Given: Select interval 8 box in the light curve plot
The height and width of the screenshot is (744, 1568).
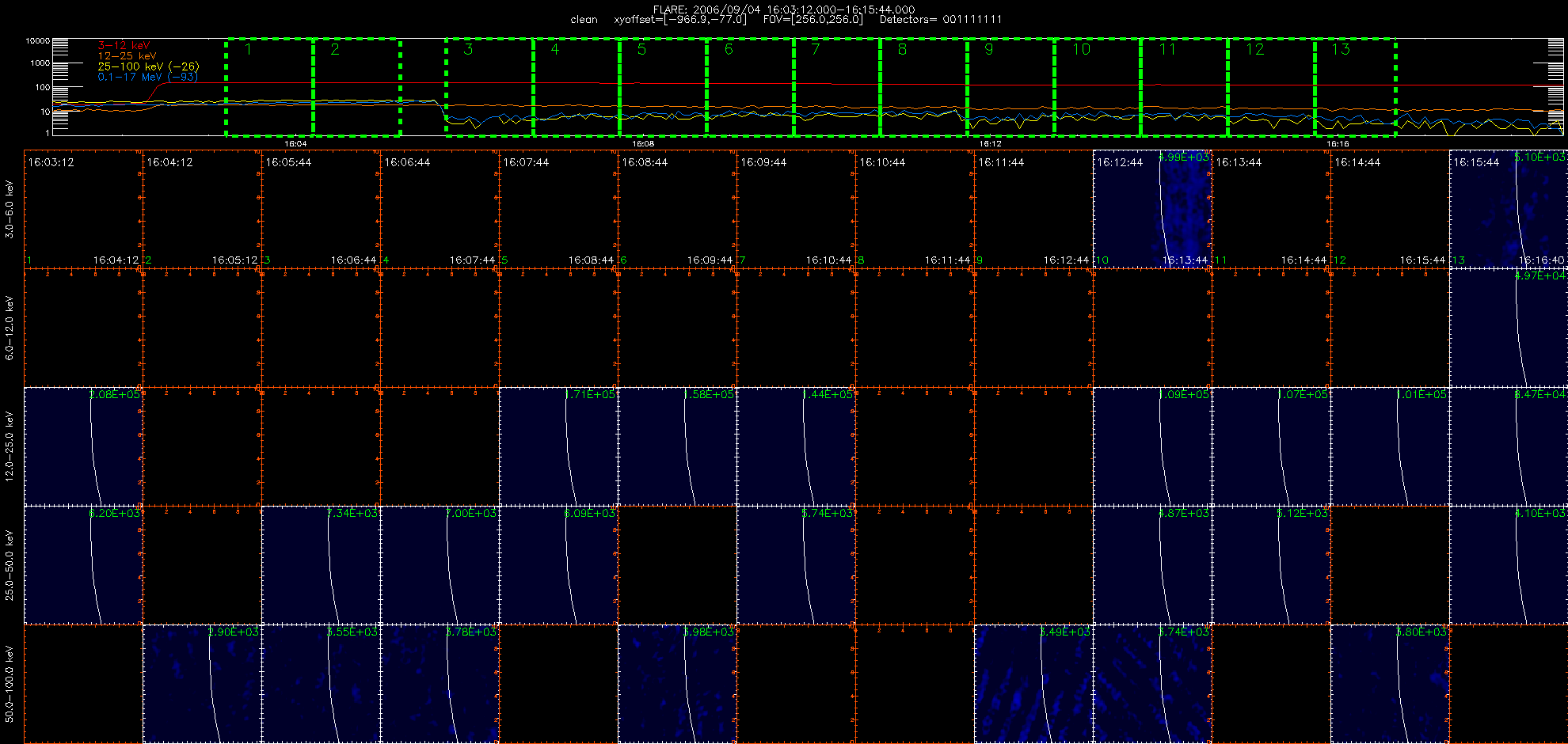Looking at the screenshot, I should click(x=924, y=86).
